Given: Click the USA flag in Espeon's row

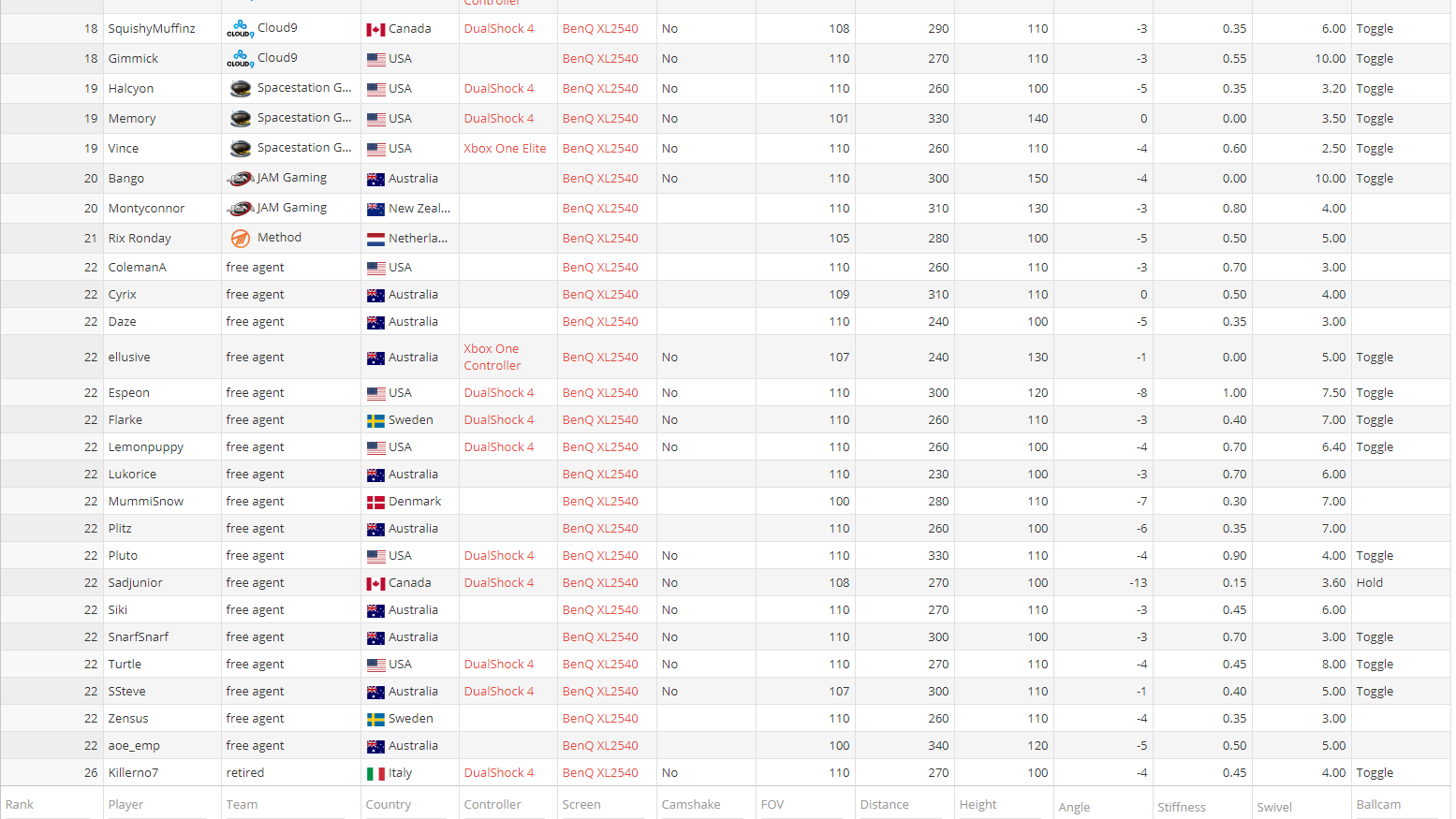Looking at the screenshot, I should (375, 394).
